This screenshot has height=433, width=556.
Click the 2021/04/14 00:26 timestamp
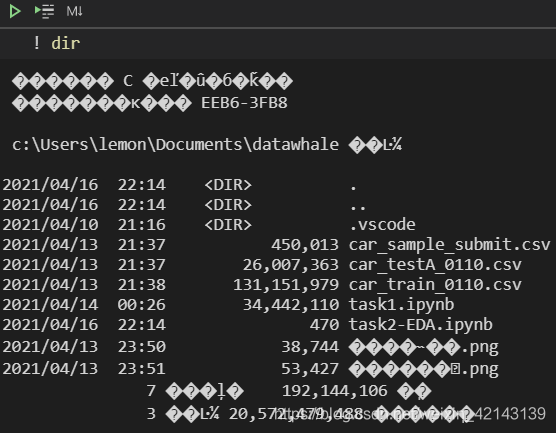(x=84, y=305)
